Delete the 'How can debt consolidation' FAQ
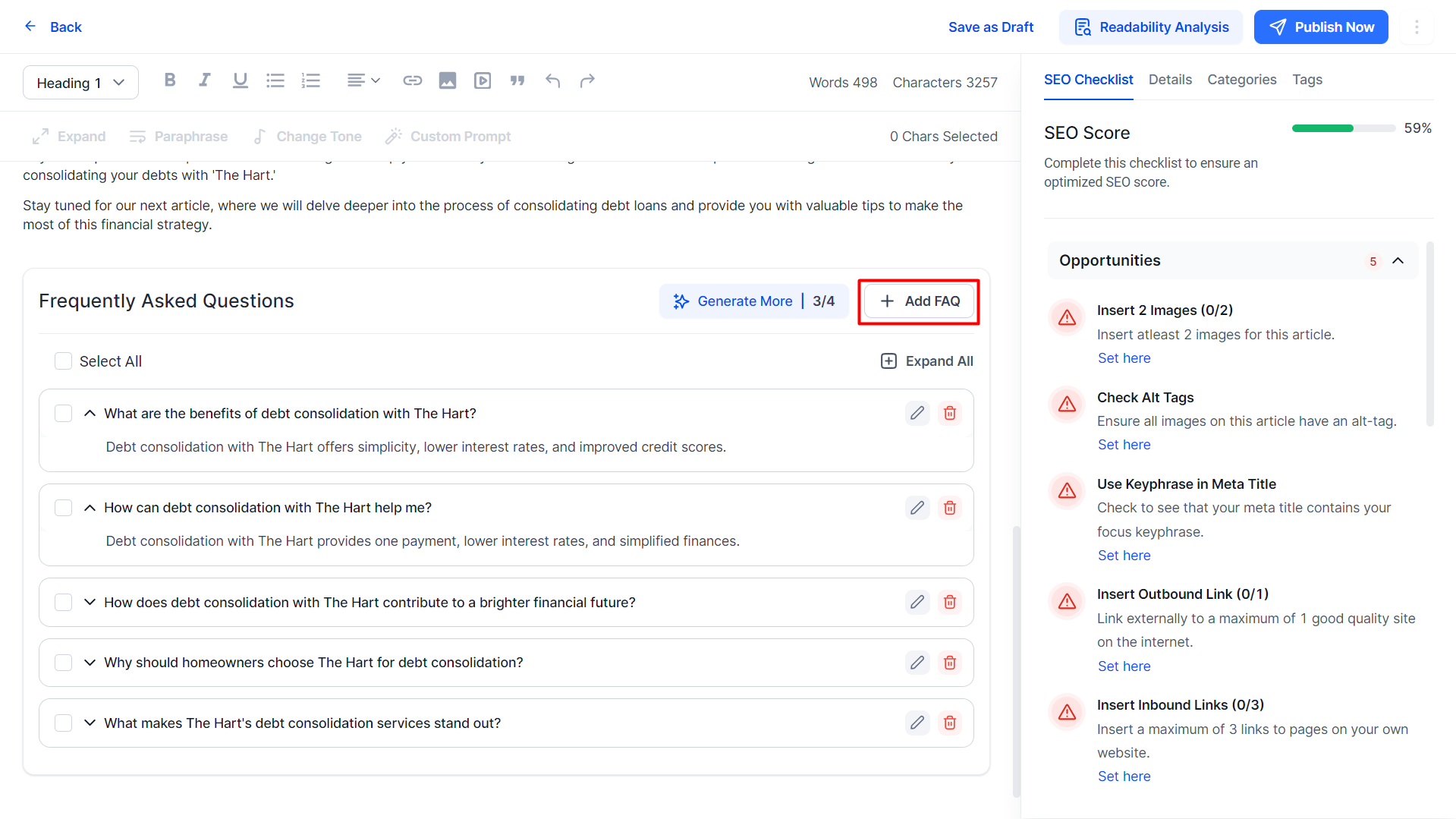Viewport: 1456px width, 819px height. click(x=950, y=508)
